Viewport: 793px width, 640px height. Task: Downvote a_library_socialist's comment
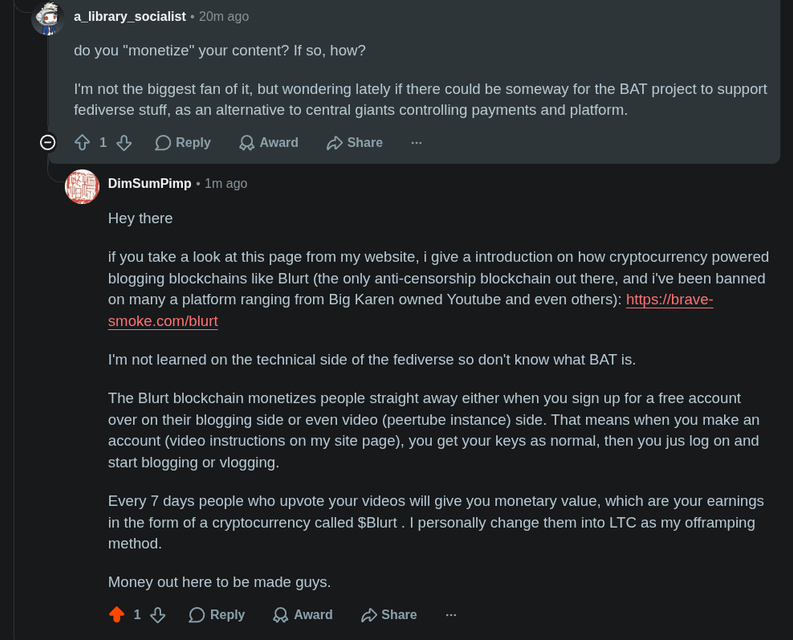coord(124,143)
